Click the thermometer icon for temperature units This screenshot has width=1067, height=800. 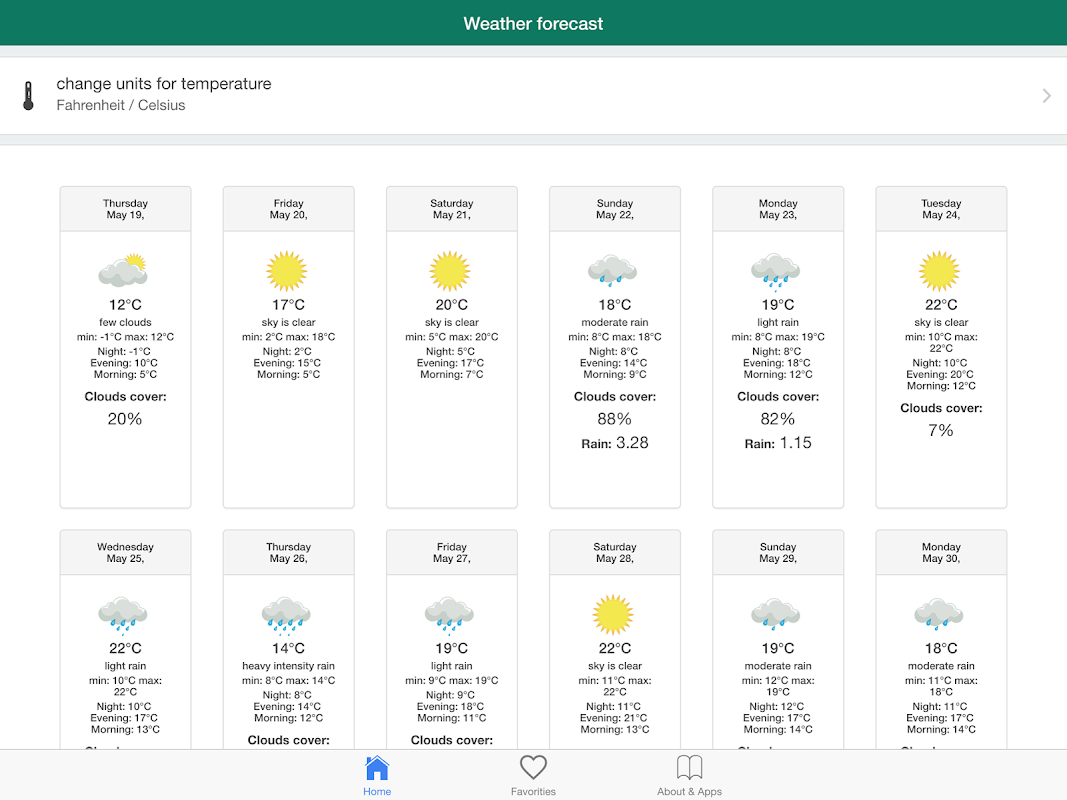click(x=28, y=95)
